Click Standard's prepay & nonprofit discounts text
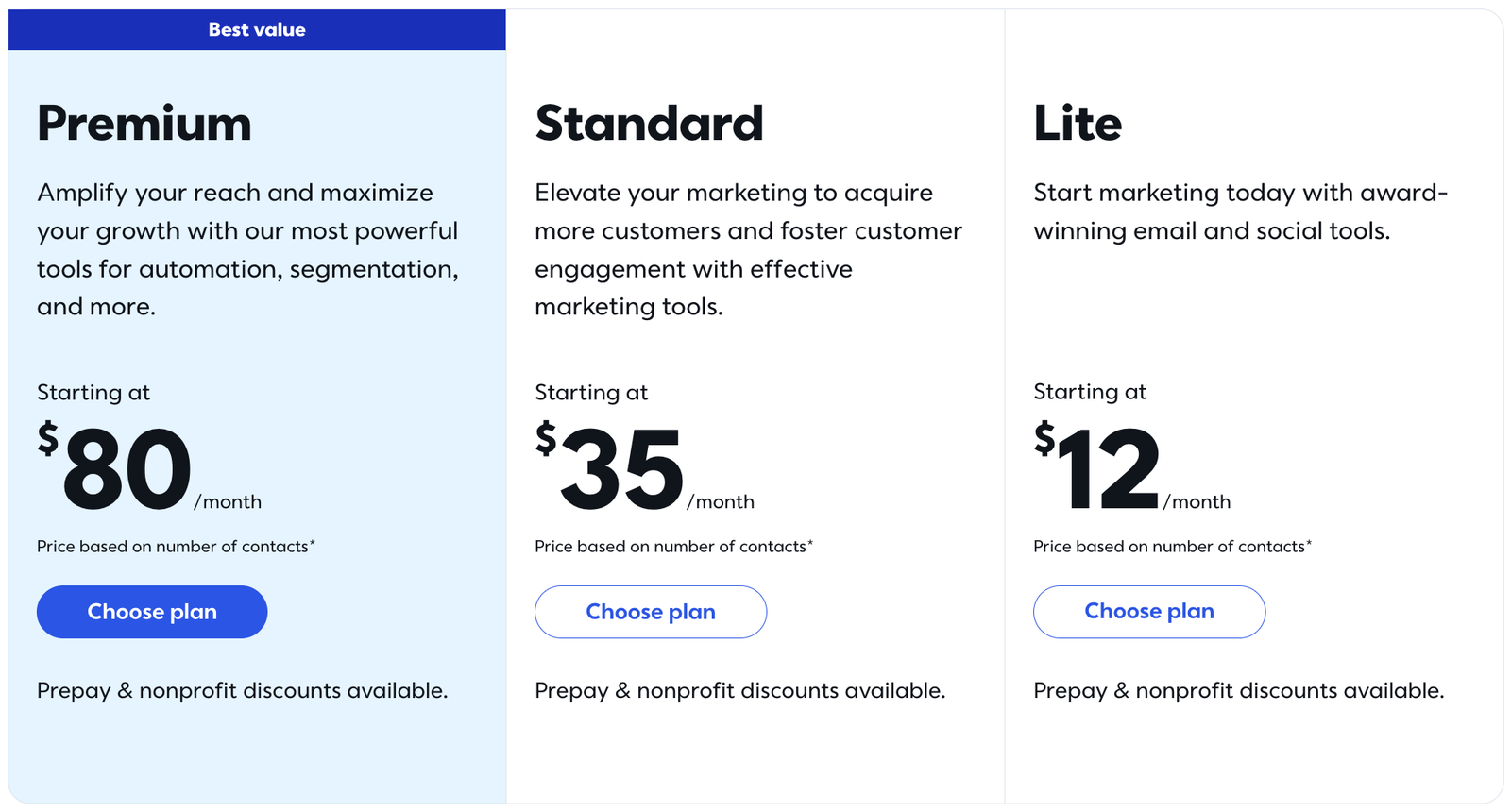The image size is (1511, 812). [739, 691]
